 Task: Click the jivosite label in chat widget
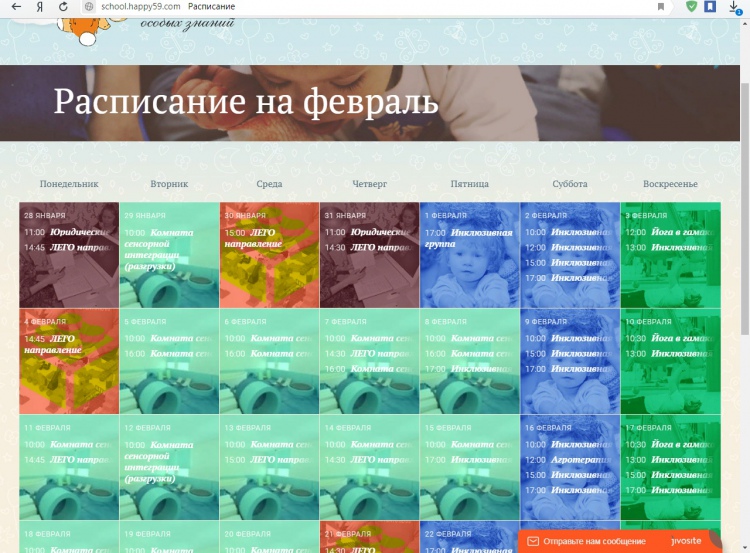click(x=688, y=541)
